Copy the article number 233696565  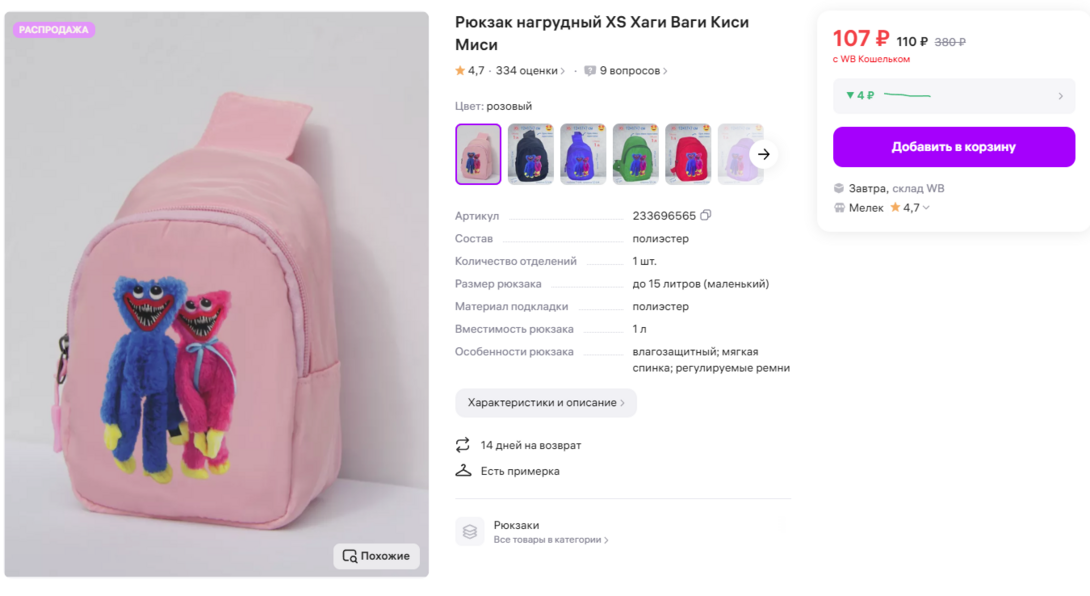coord(706,215)
